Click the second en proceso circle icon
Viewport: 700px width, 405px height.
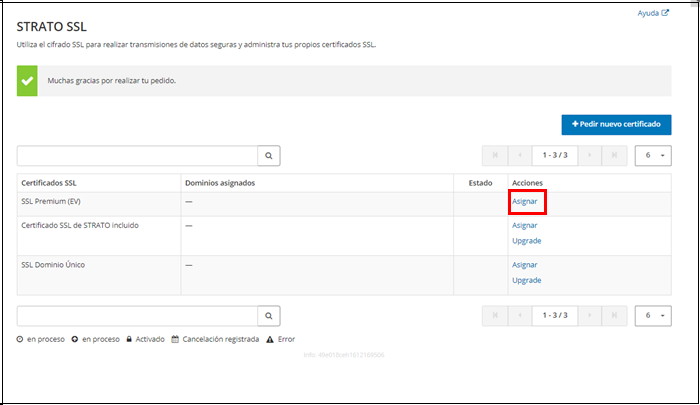(75, 339)
